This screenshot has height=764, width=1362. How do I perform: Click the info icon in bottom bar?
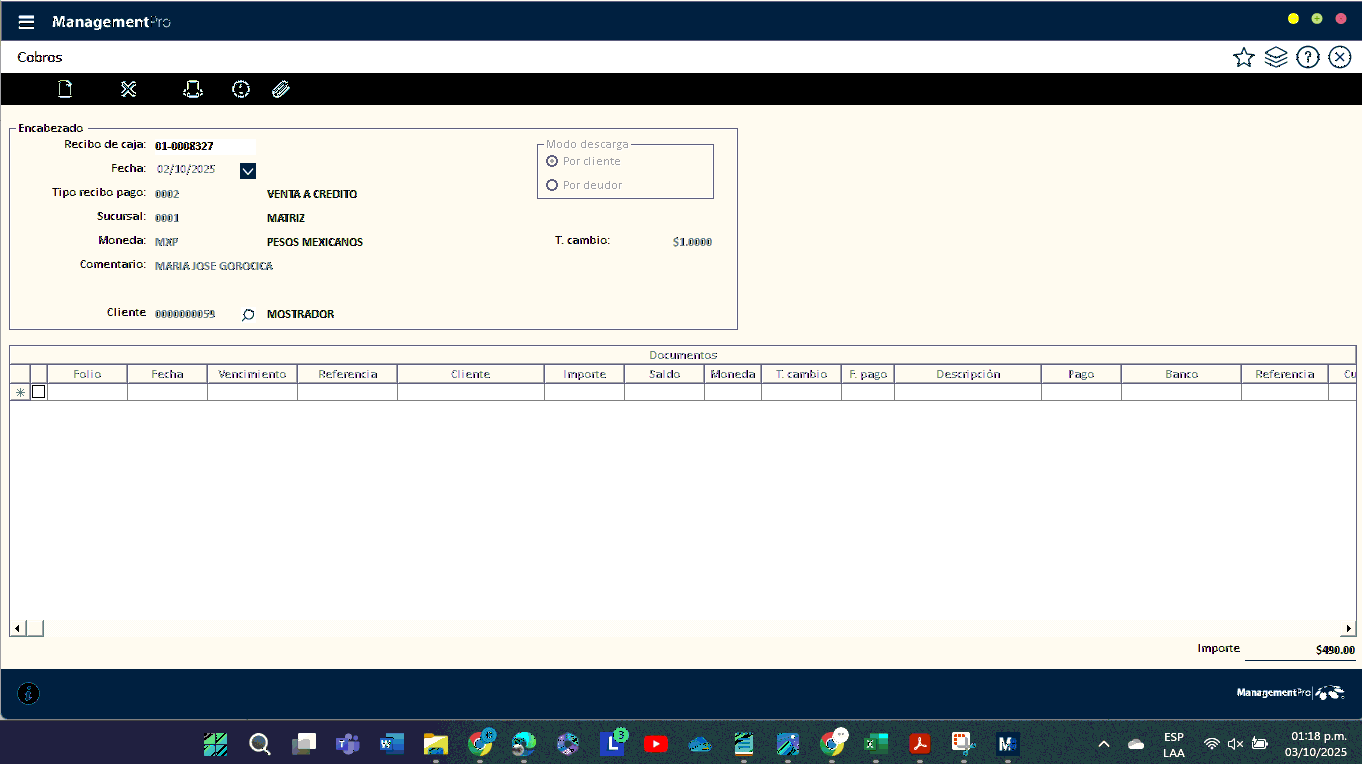tap(29, 693)
